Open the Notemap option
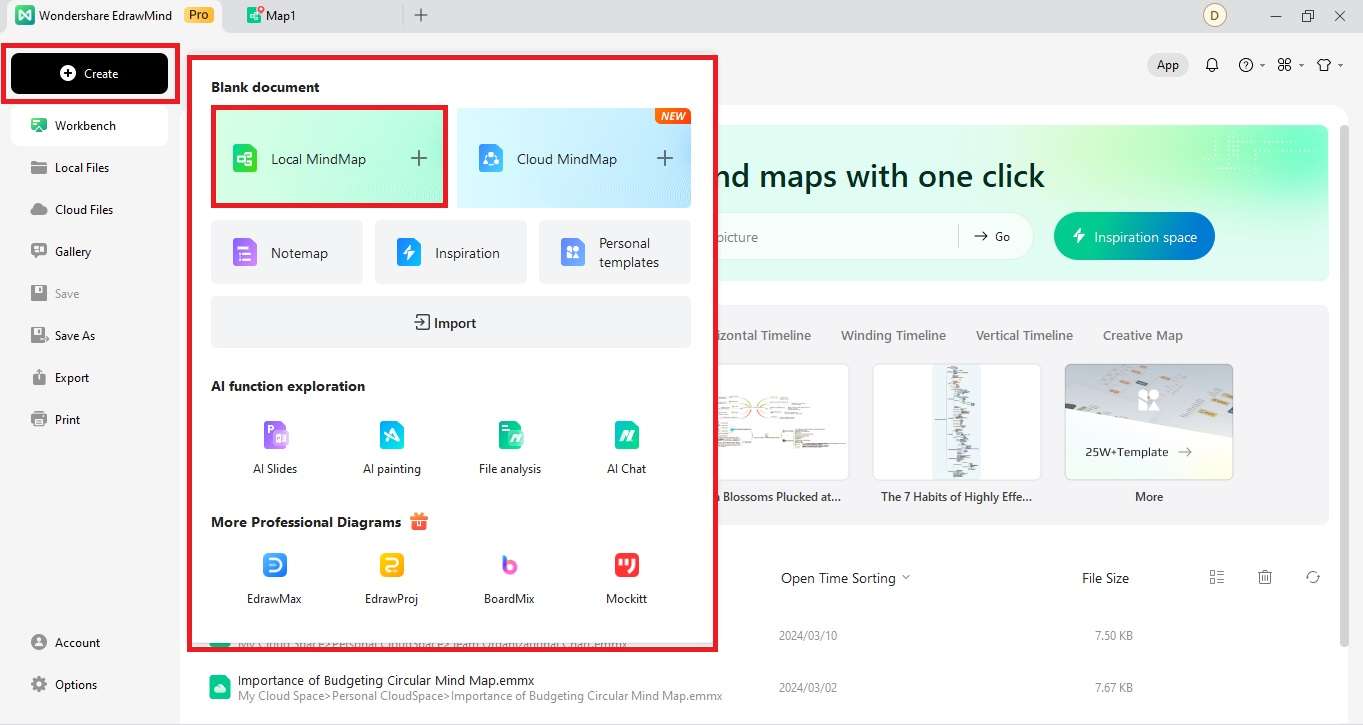This screenshot has height=725, width=1363. [287, 253]
